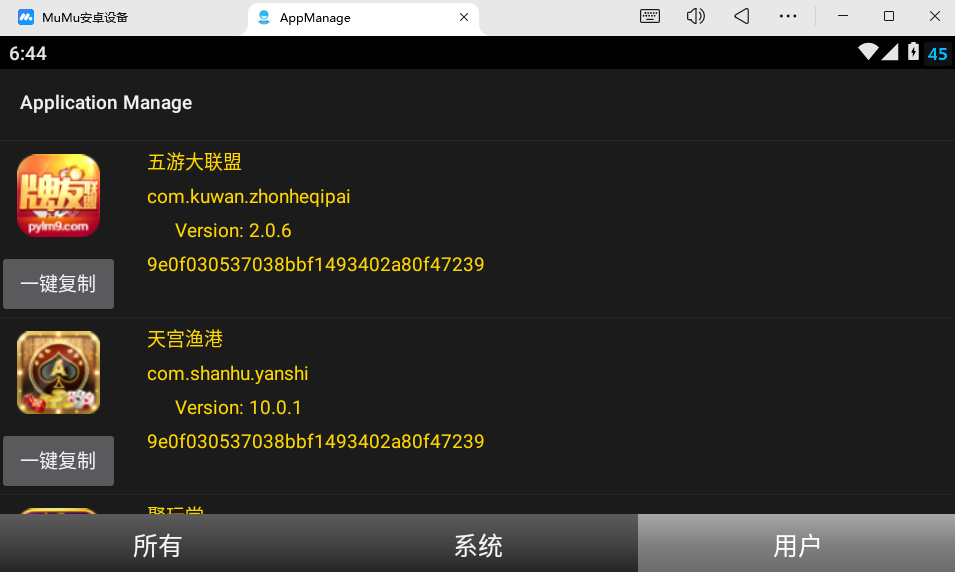The image size is (955, 572).
Task: Click the 五游大联盟 app icon
Action: pos(58,196)
